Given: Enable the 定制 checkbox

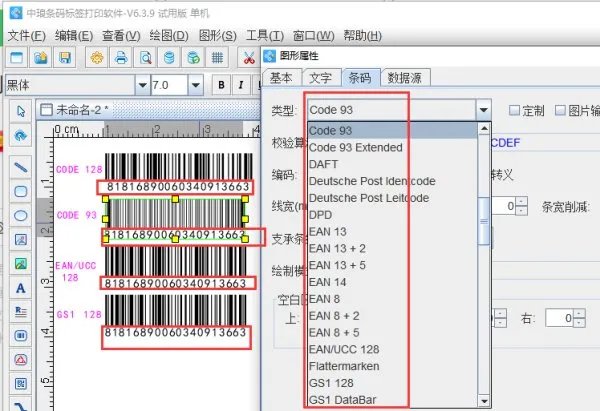Looking at the screenshot, I should [515, 110].
